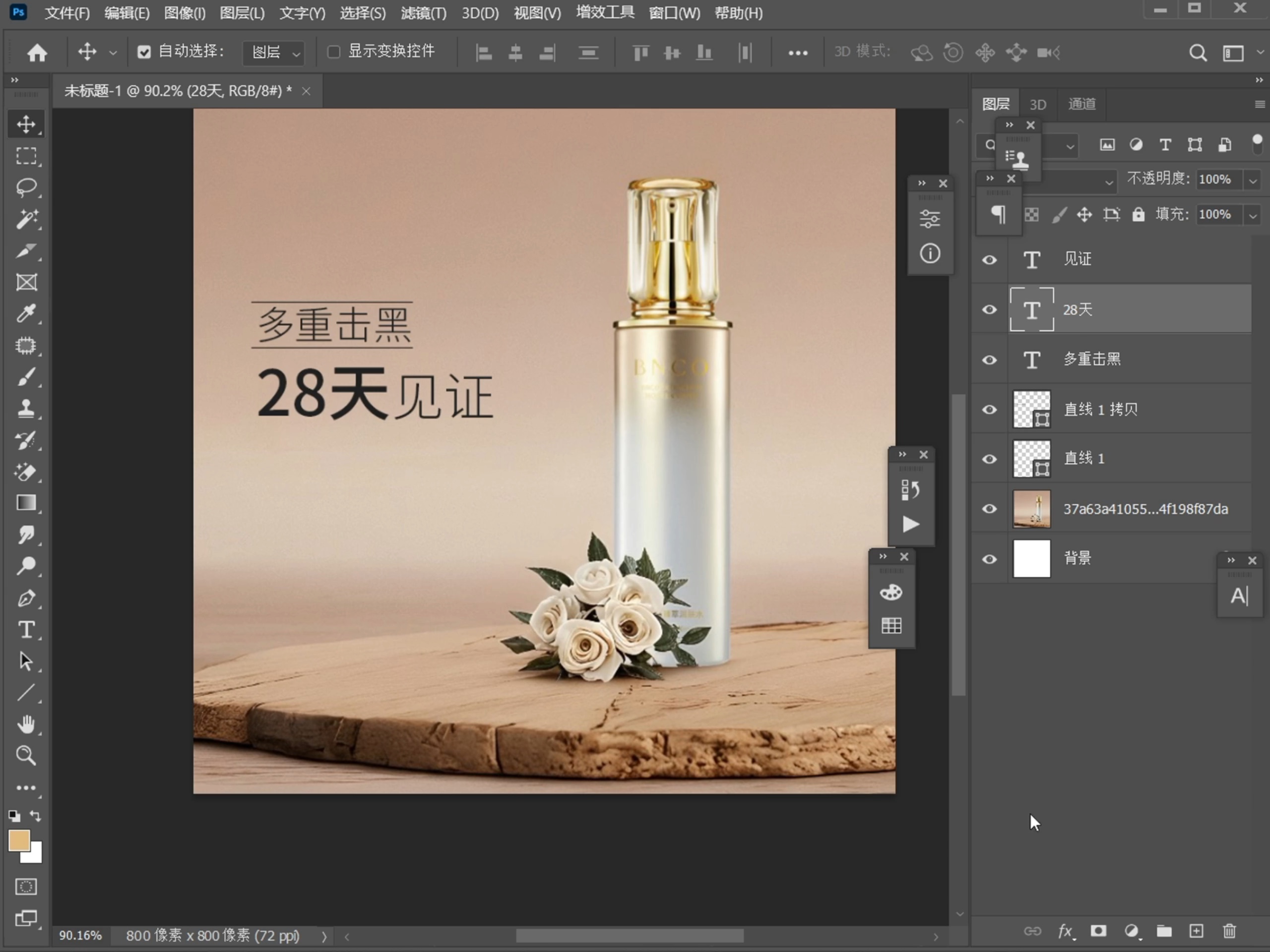Select the Lasso tool
This screenshot has height=952, width=1270.
[26, 187]
